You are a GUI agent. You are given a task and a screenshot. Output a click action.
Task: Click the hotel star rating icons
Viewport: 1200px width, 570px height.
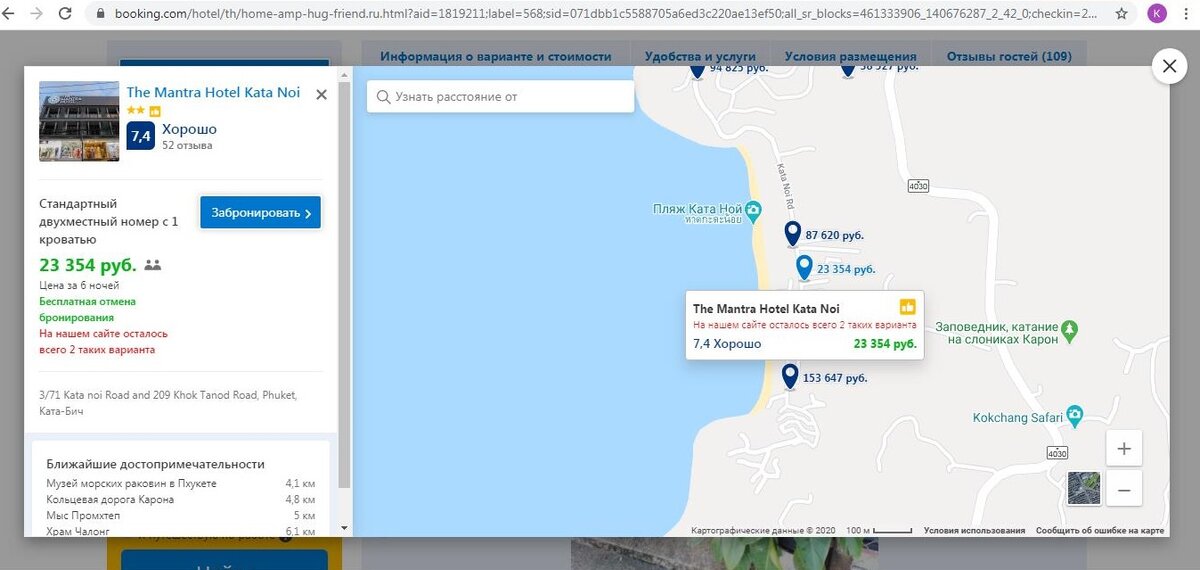(137, 110)
